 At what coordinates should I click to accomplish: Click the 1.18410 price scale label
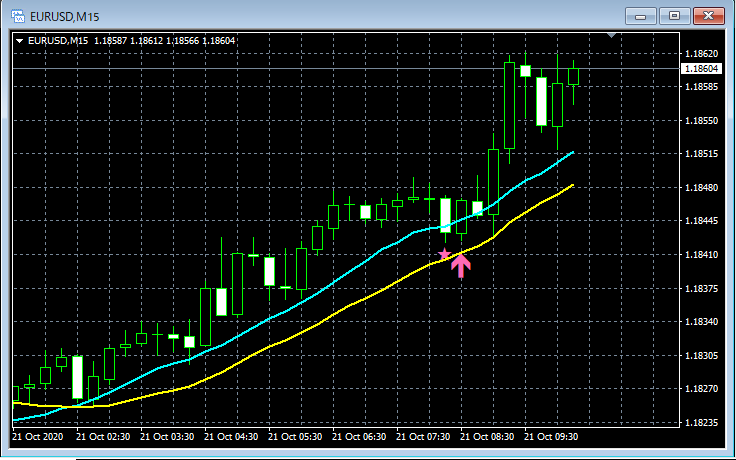click(701, 255)
